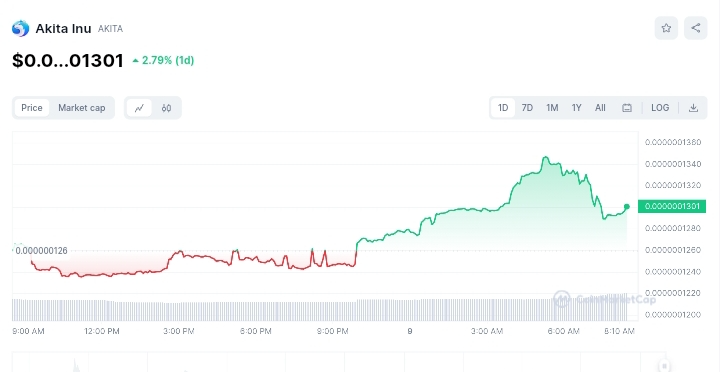Switch to candlestick chart view
The width and height of the screenshot is (720, 372).
click(166, 108)
